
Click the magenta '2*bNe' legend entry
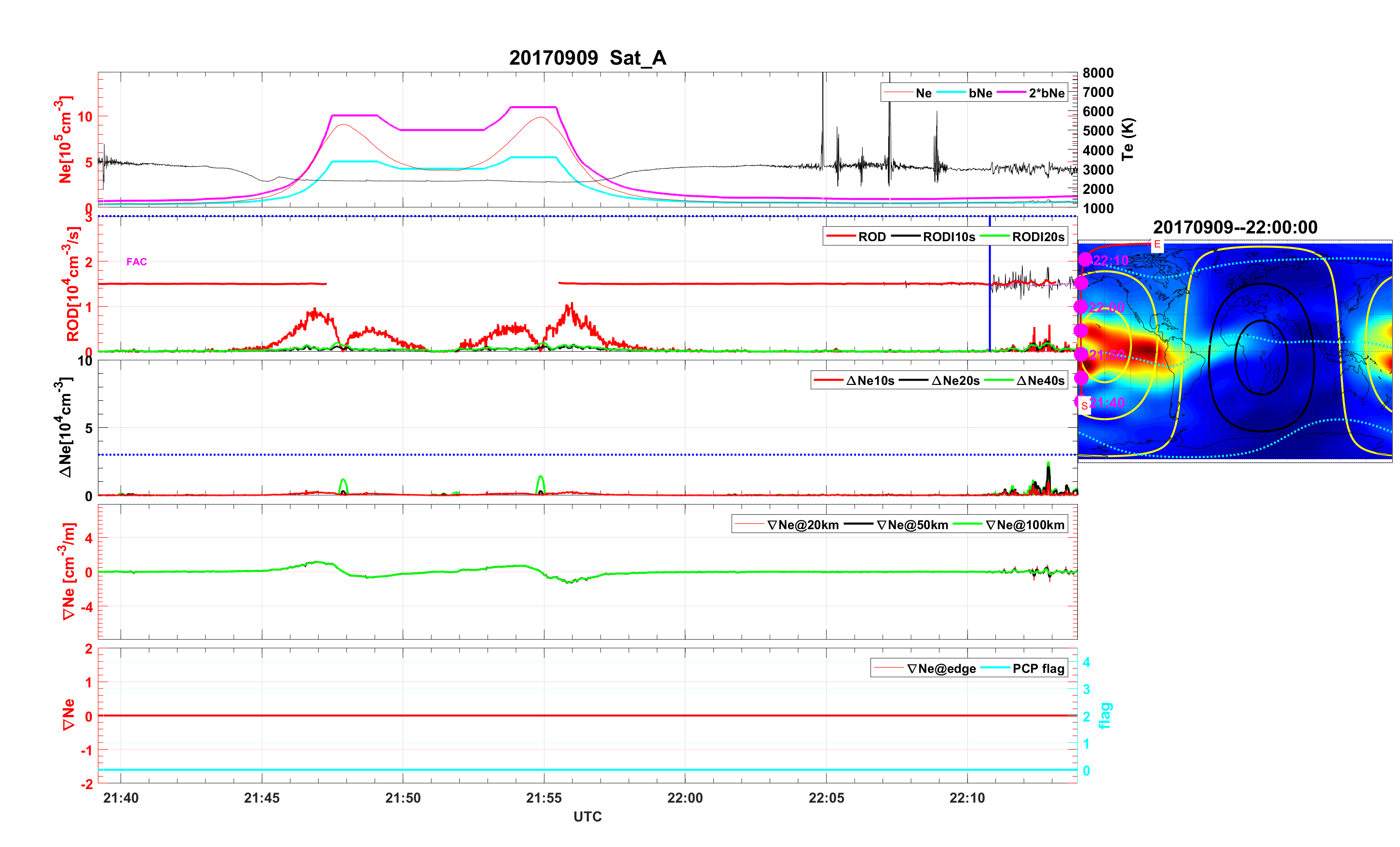1046,93
